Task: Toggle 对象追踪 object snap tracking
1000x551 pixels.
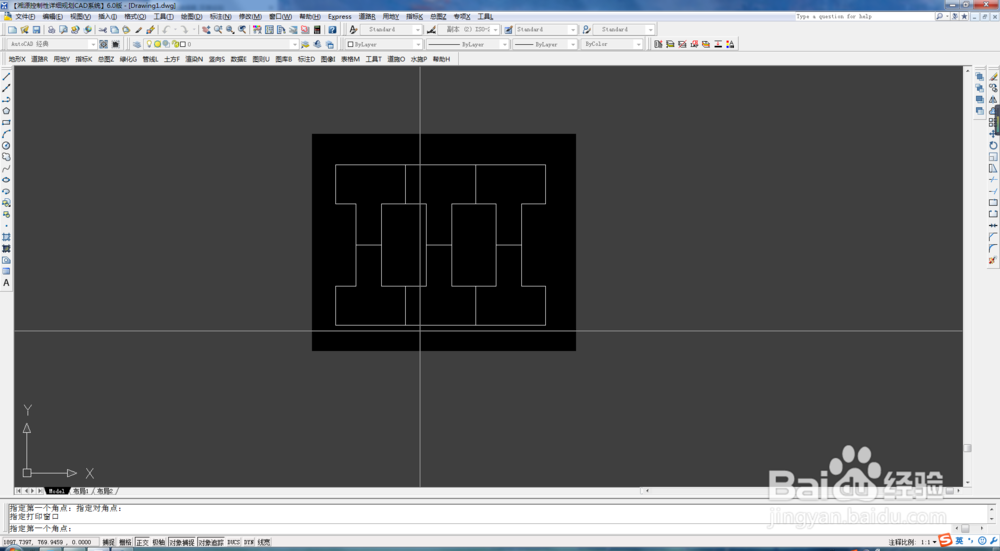Action: (211, 543)
